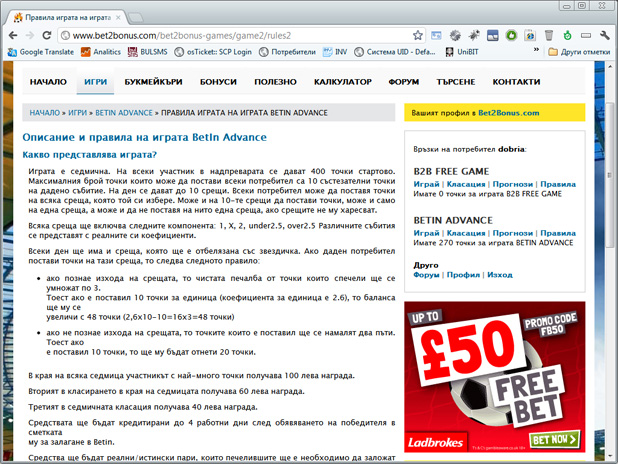Viewport: 618px width, 464px height.
Task: Click Играй under BETIN ADVANCE
Action: click(426, 233)
